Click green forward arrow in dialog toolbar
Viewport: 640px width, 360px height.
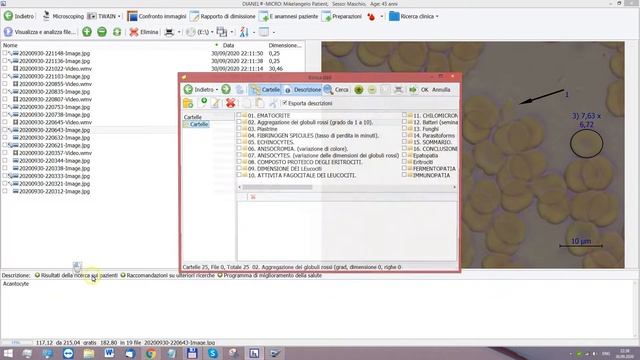point(226,89)
